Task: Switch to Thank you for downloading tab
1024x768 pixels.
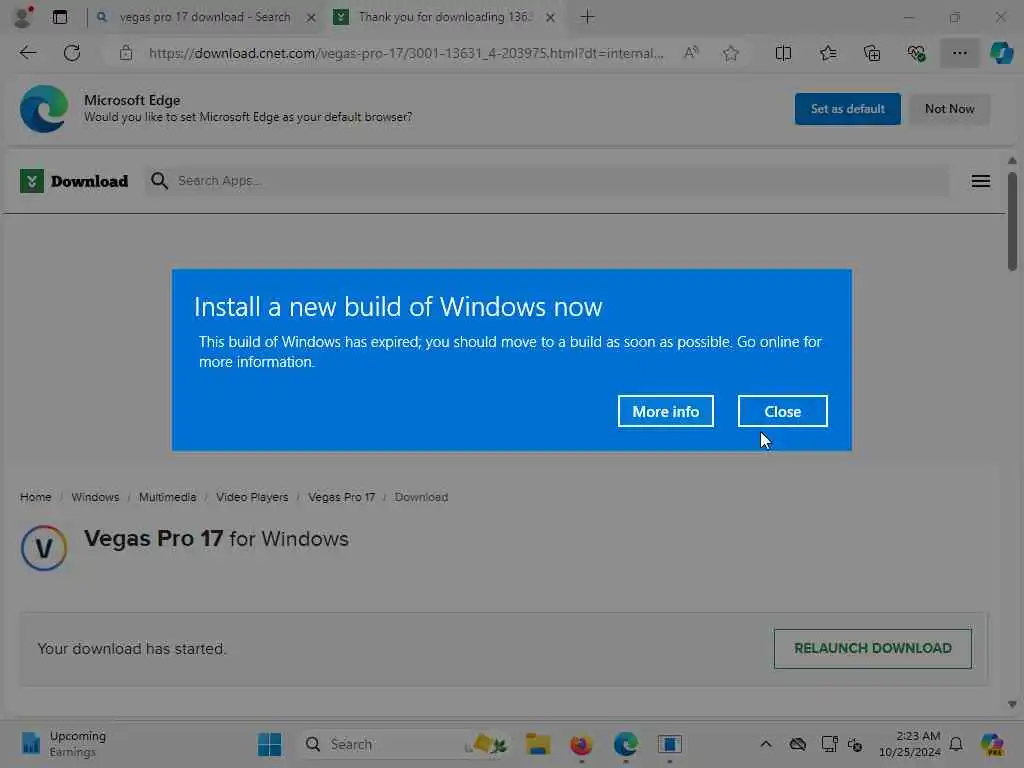Action: (444, 17)
